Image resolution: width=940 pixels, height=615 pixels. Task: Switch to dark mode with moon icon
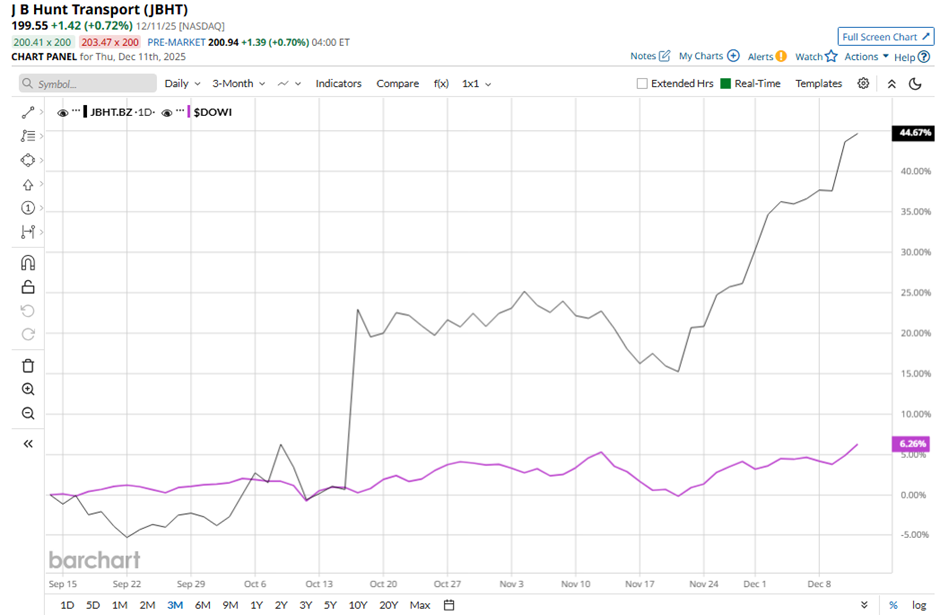point(915,84)
